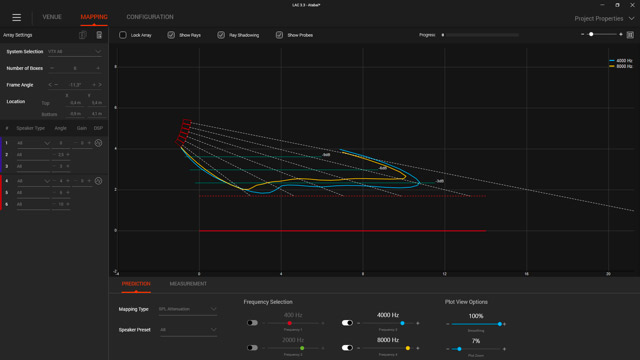This screenshot has height=360, width=640.
Task: Open the System Selection dropdown
Action: point(74,52)
